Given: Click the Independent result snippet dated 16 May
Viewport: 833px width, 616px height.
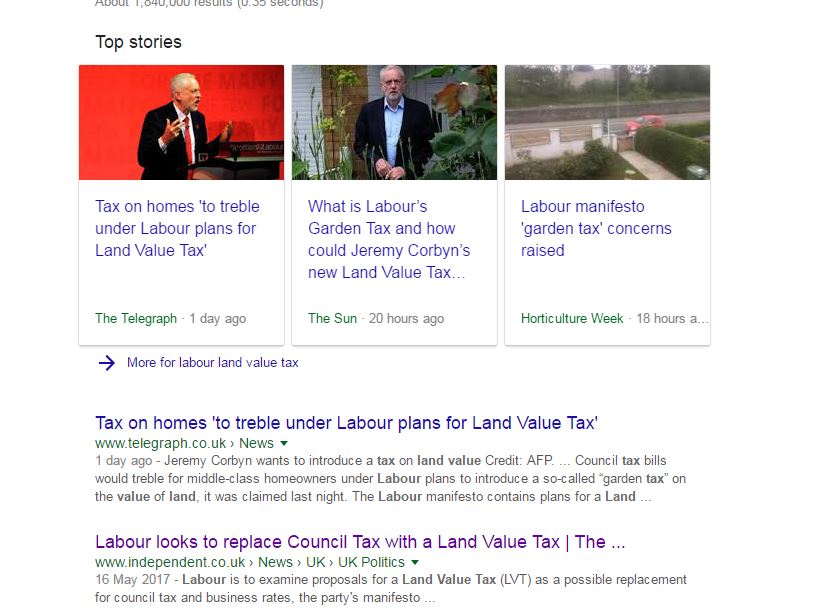Looking at the screenshot, I should tap(391, 589).
